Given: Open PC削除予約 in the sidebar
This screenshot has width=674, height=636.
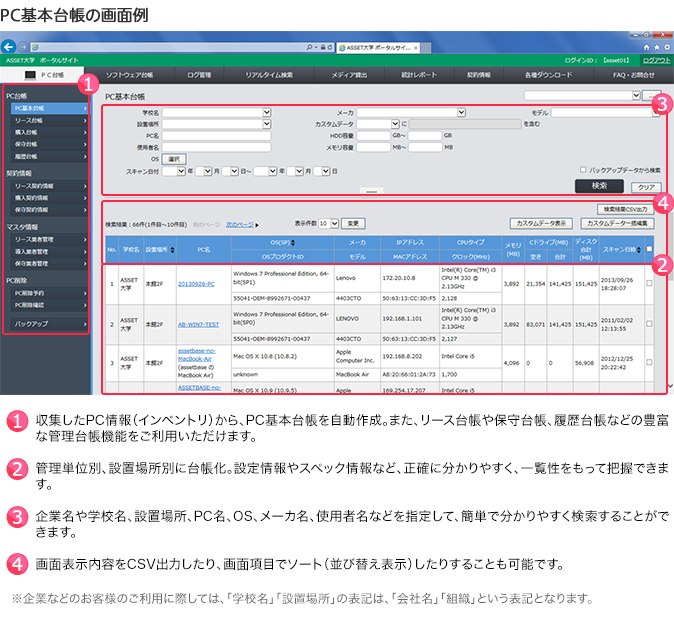Looking at the screenshot, I should [x=49, y=293].
